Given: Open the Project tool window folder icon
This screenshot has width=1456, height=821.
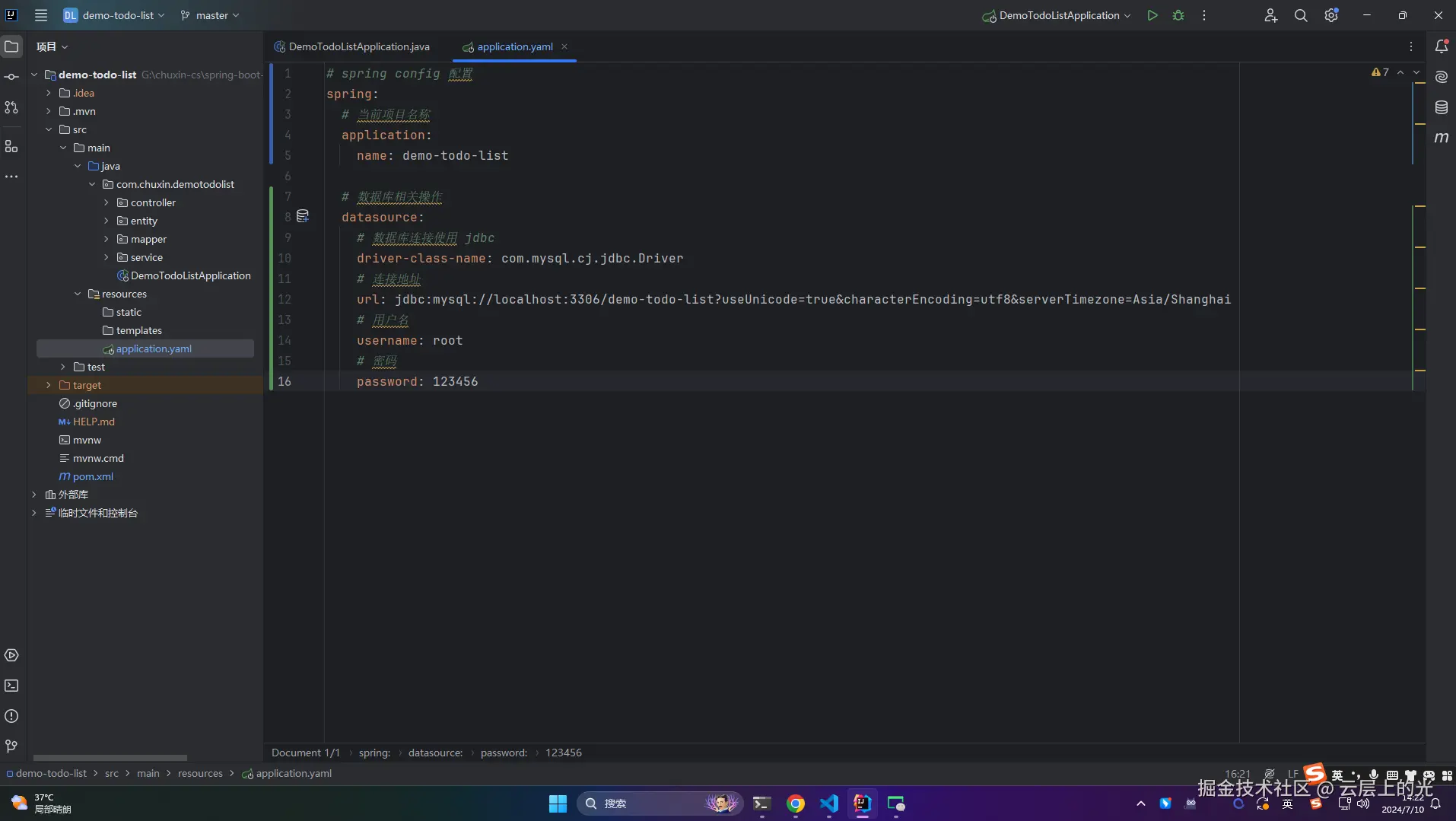Looking at the screenshot, I should pyautogui.click(x=11, y=46).
